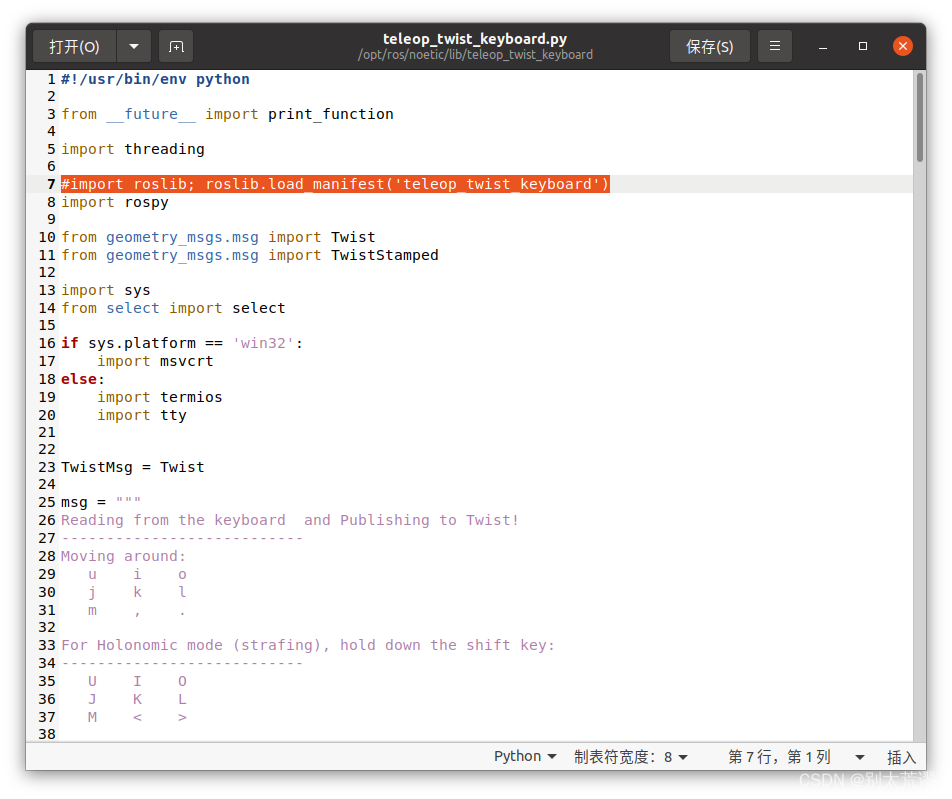The image size is (952, 799).
Task: Open the hamburger menu
Action: (x=775, y=45)
